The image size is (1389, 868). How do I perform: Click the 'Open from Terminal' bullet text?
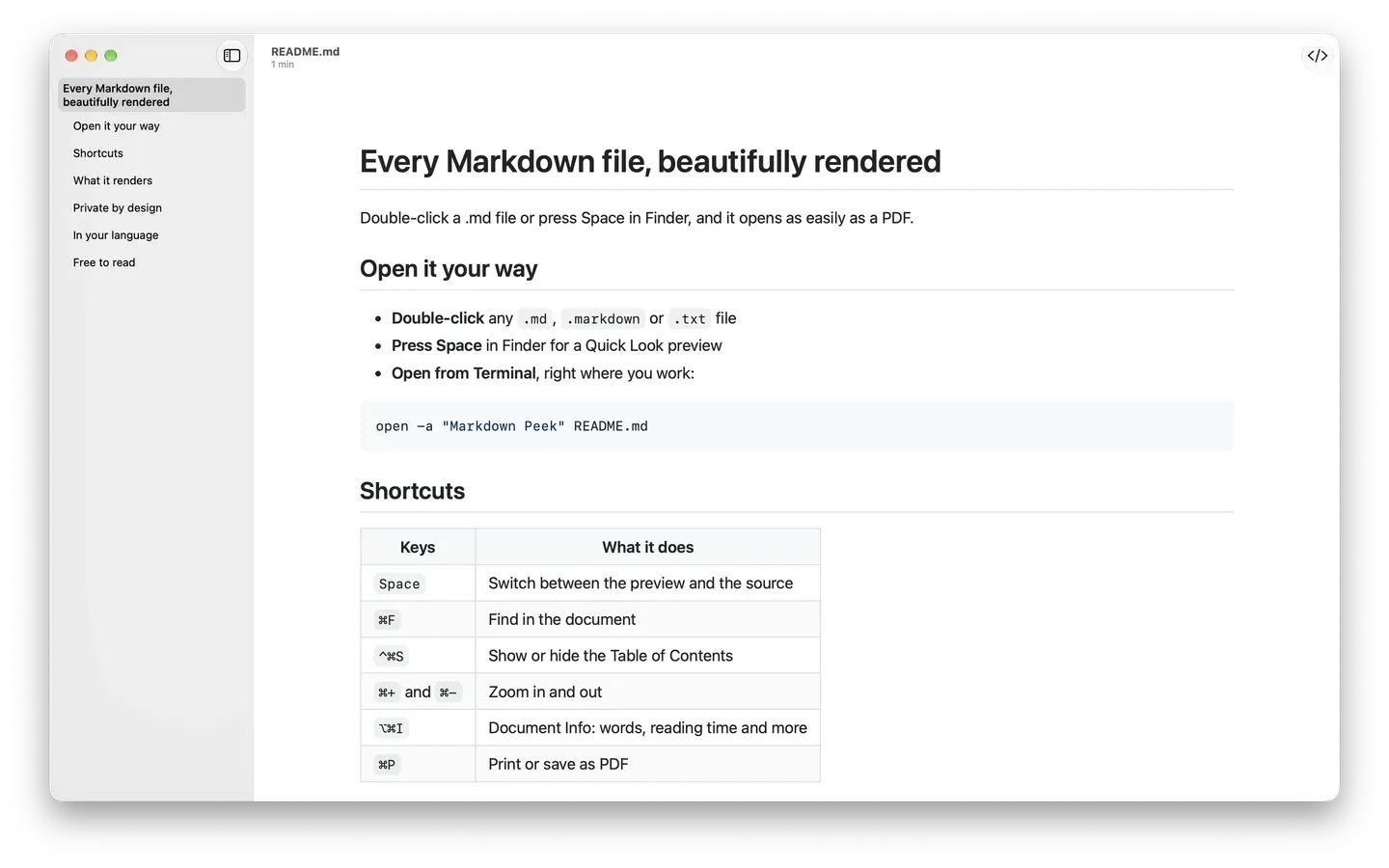tap(464, 373)
